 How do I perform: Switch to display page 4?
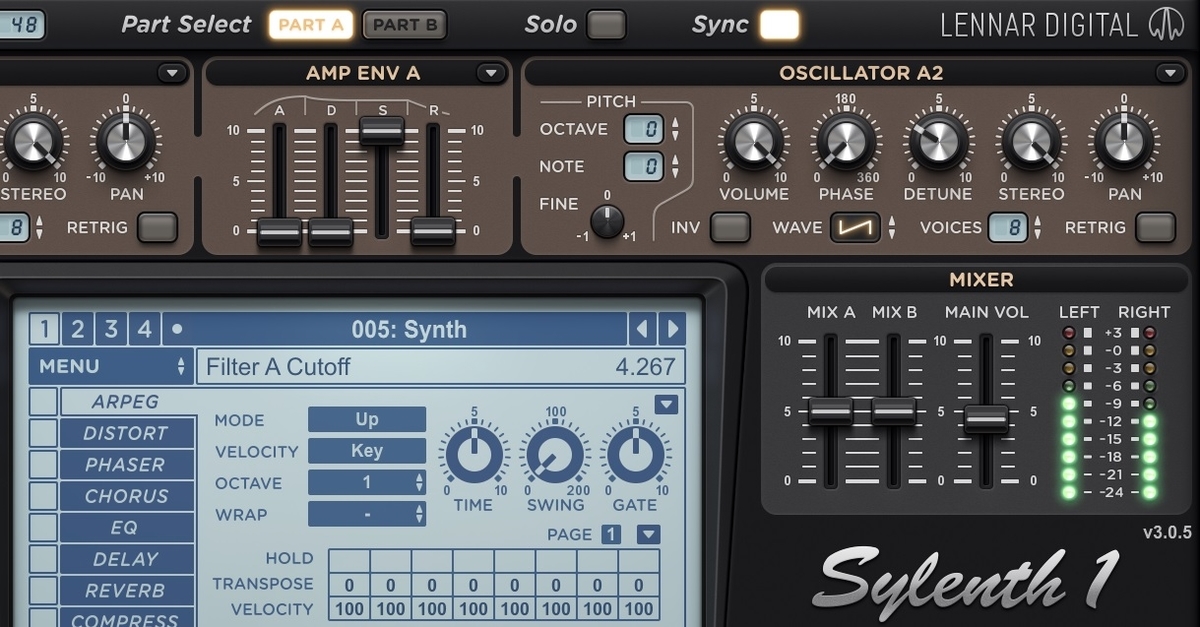[144, 329]
